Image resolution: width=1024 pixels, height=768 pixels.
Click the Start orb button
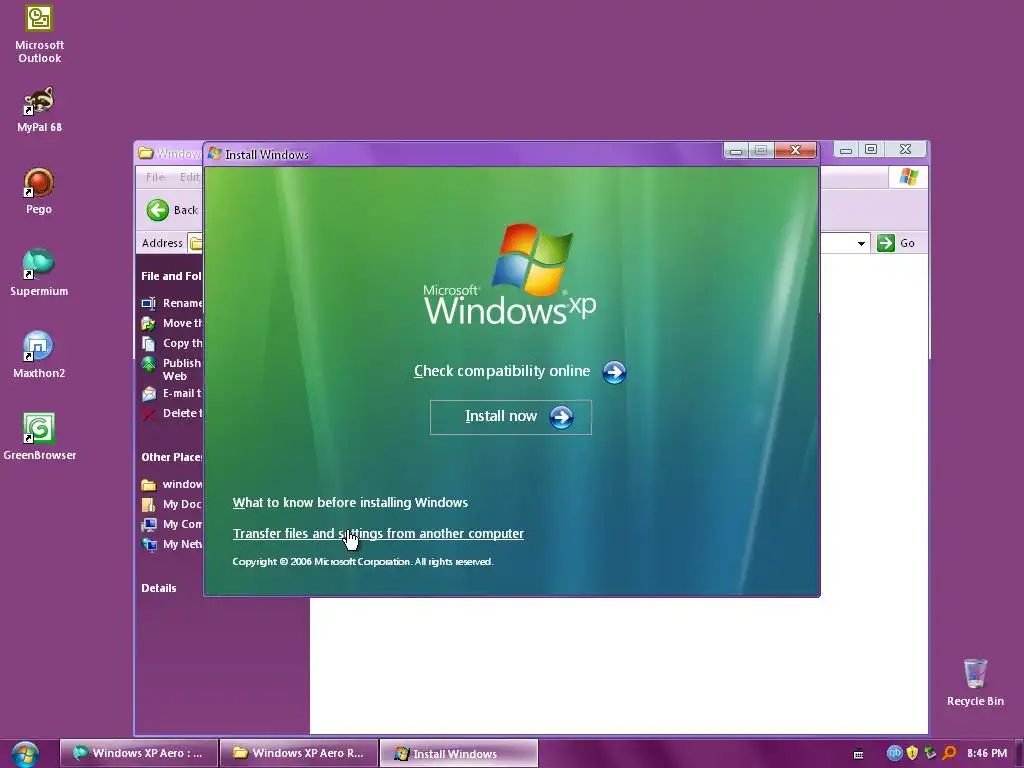tap(25, 754)
